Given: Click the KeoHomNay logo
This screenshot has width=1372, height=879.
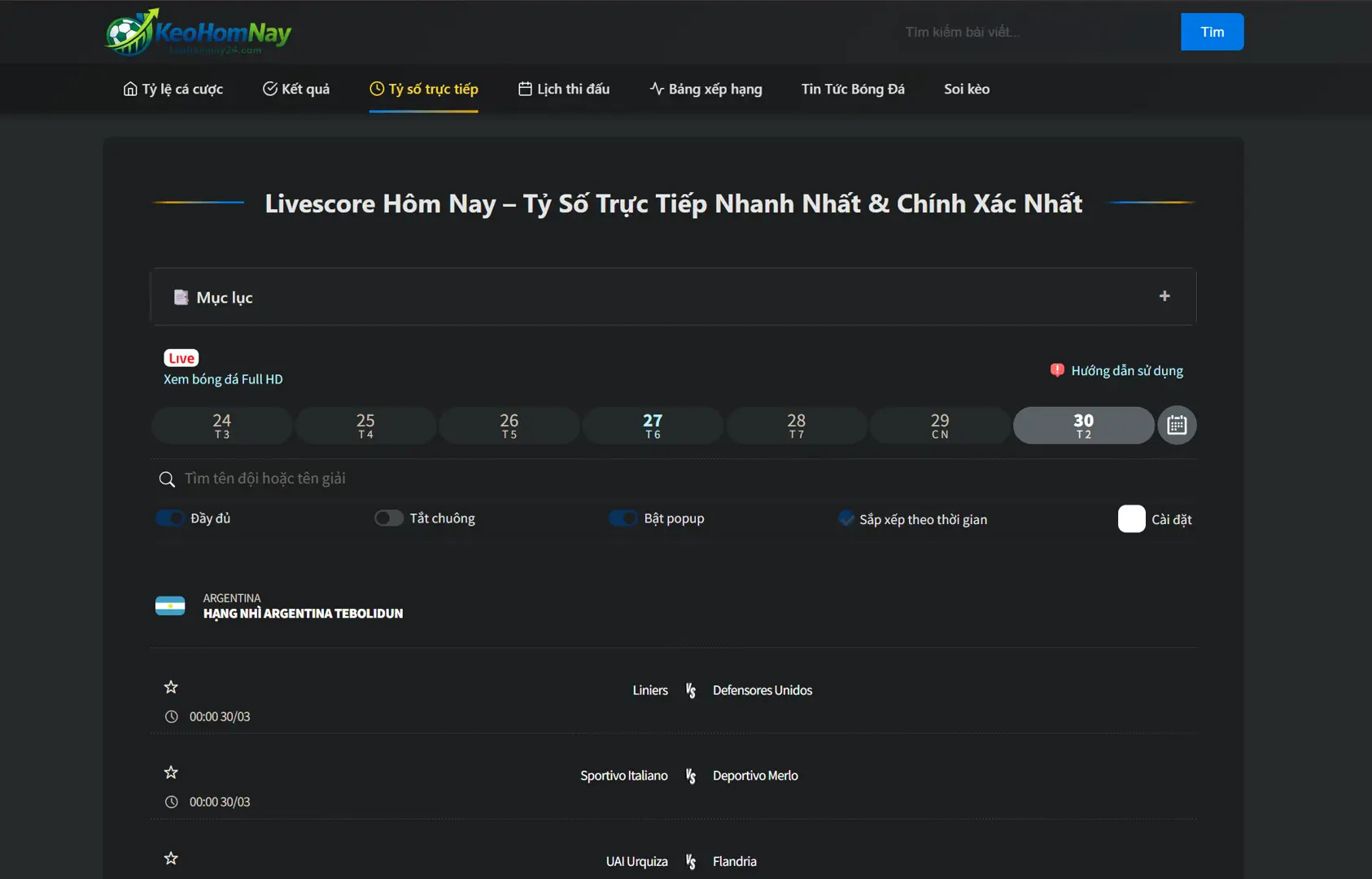Looking at the screenshot, I should tap(198, 33).
